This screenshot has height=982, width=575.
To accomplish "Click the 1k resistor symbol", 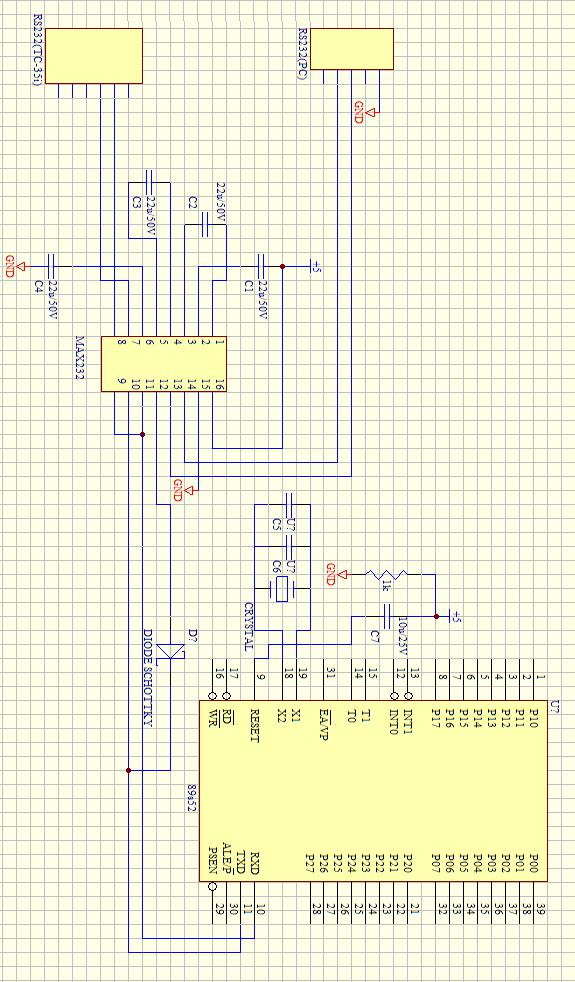I will (386, 574).
